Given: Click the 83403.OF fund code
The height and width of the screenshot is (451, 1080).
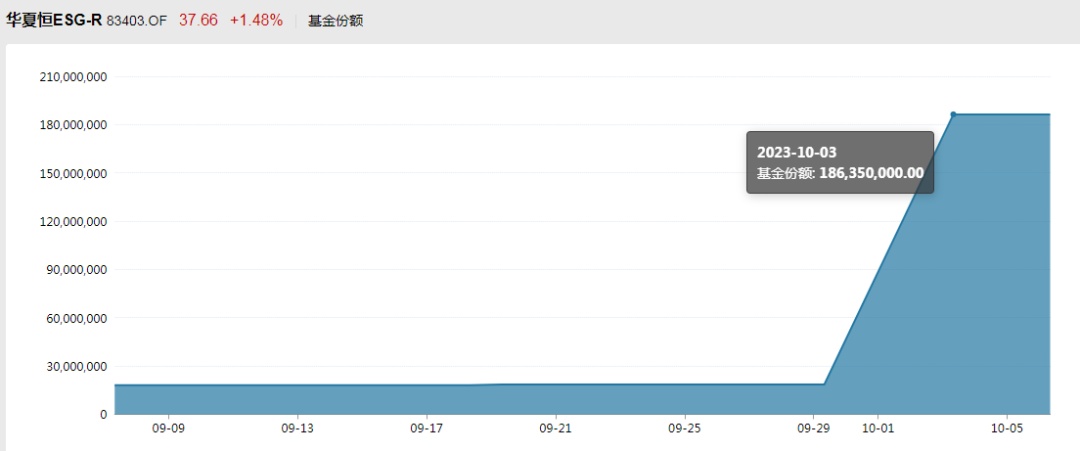Looking at the screenshot, I should coord(138,21).
